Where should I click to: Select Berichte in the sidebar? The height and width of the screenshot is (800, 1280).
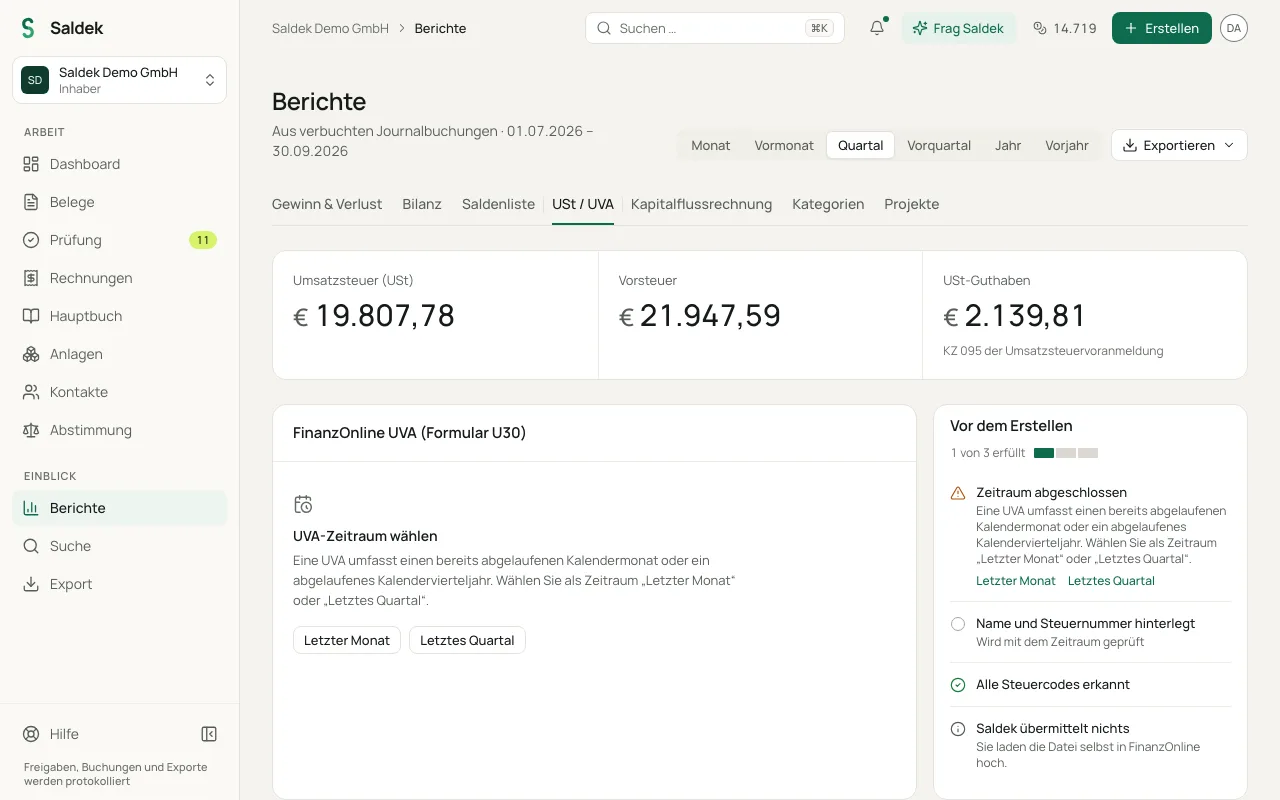119,508
